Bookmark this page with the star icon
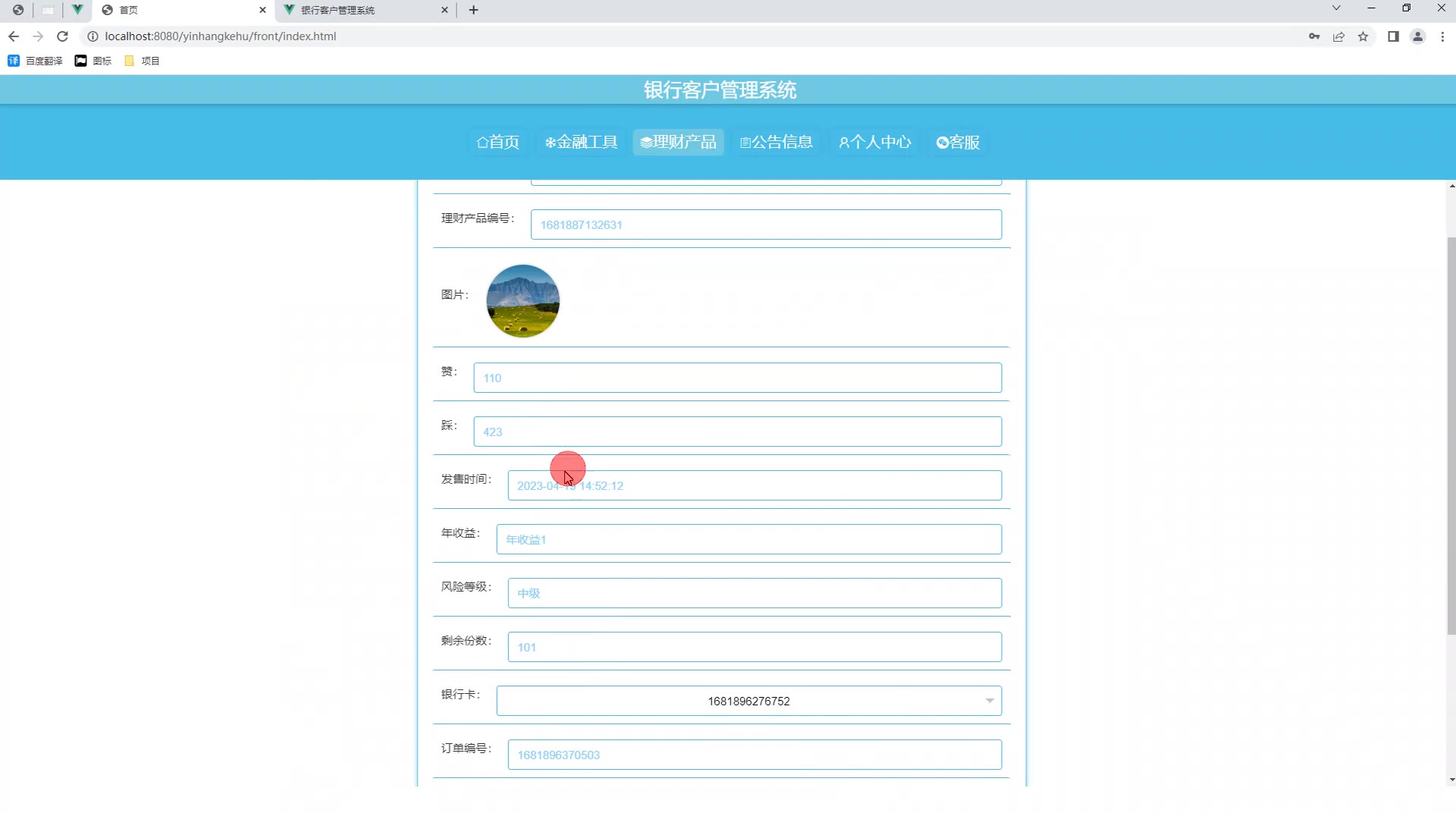The height and width of the screenshot is (813, 1456). pos(1363,36)
